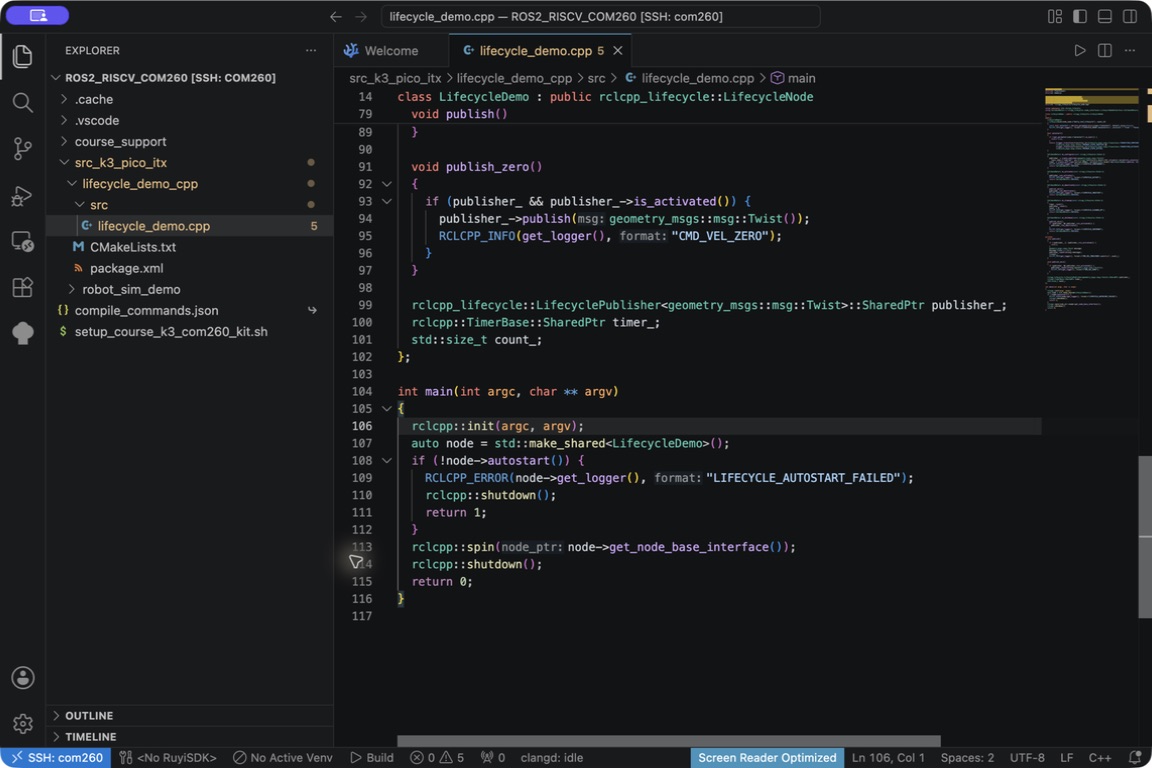The width and height of the screenshot is (1152, 768).
Task: Change encoding via UTF-8 indicator
Action: point(1027,758)
